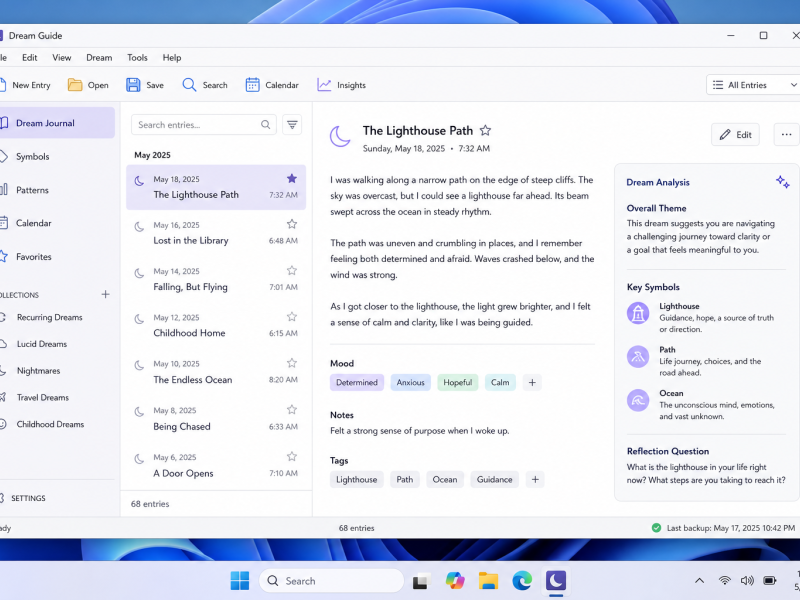Focus the Search entries field
The width and height of the screenshot is (800, 600).
[204, 124]
